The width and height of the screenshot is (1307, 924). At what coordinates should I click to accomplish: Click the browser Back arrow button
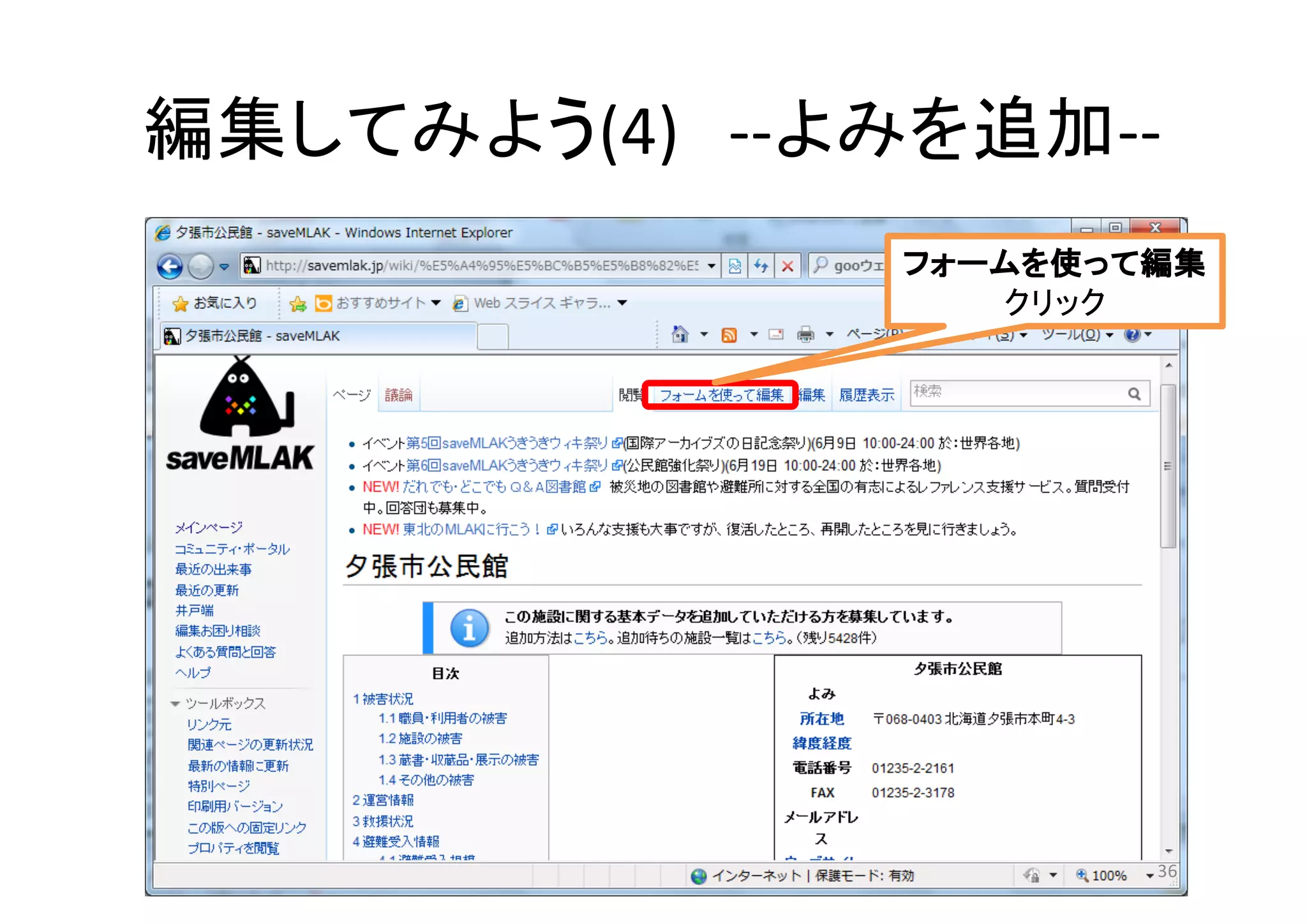[x=170, y=266]
